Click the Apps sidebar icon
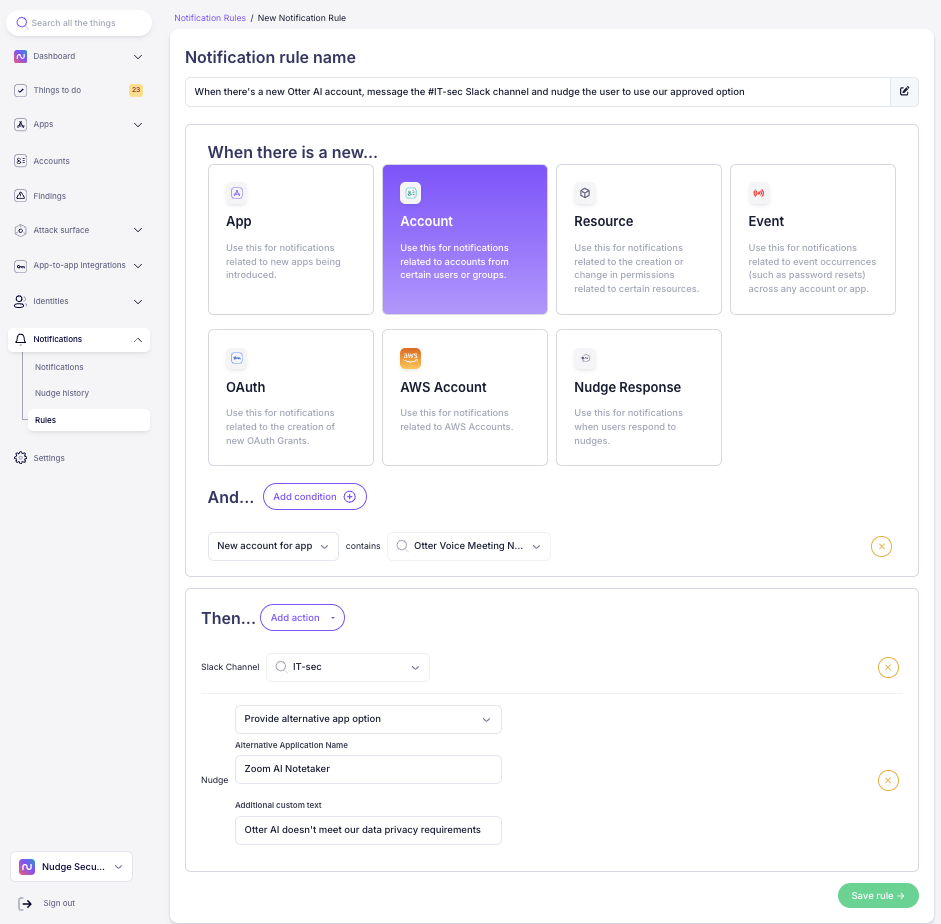 click(20, 125)
